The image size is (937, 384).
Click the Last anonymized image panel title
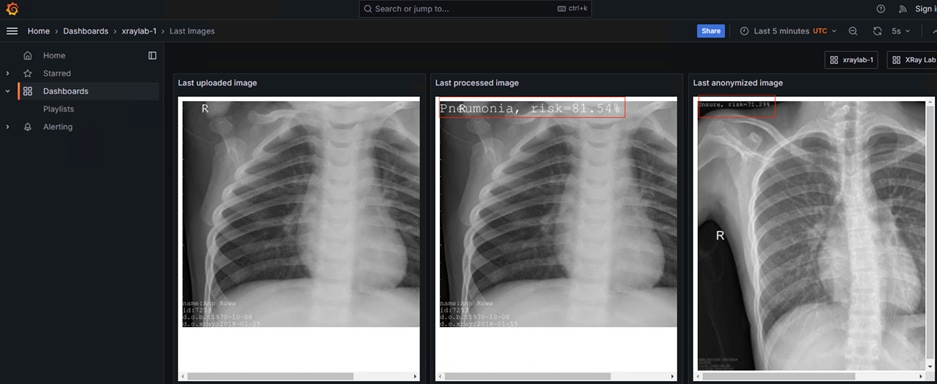[738, 83]
